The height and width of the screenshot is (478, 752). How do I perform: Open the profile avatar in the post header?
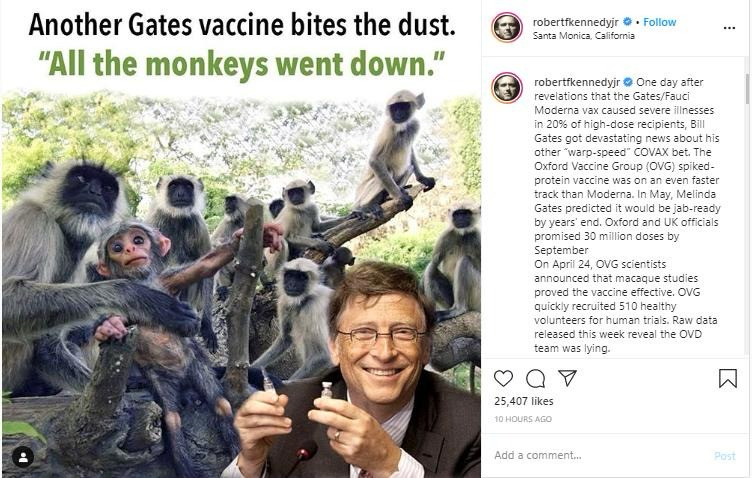click(x=507, y=27)
